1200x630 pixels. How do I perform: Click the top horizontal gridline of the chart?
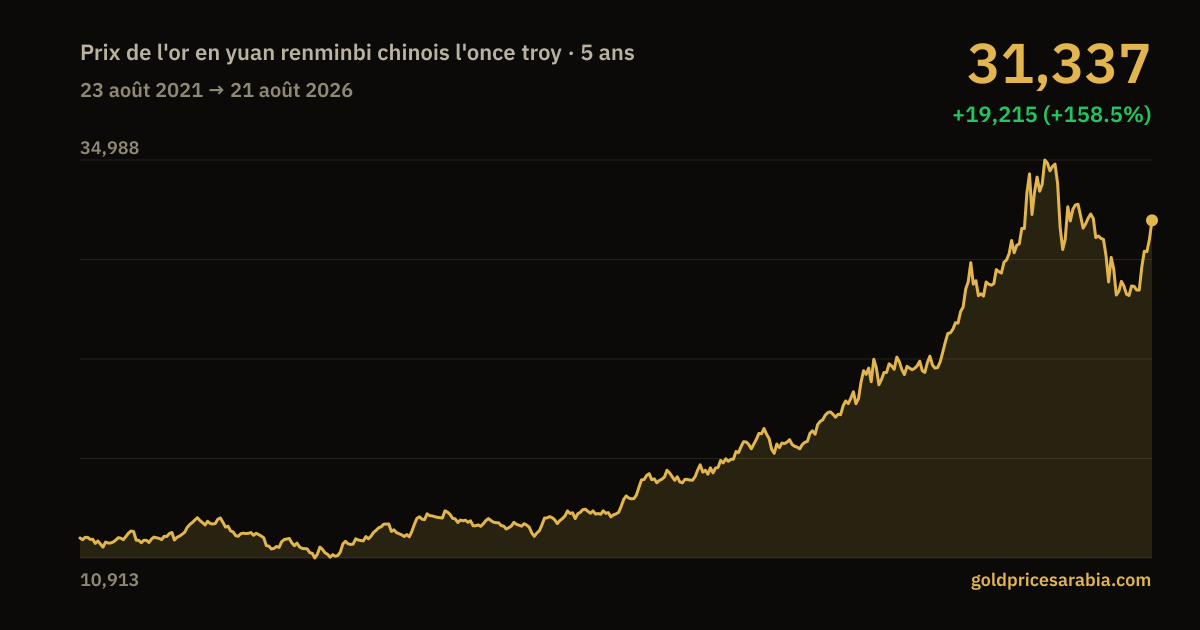(x=616, y=160)
